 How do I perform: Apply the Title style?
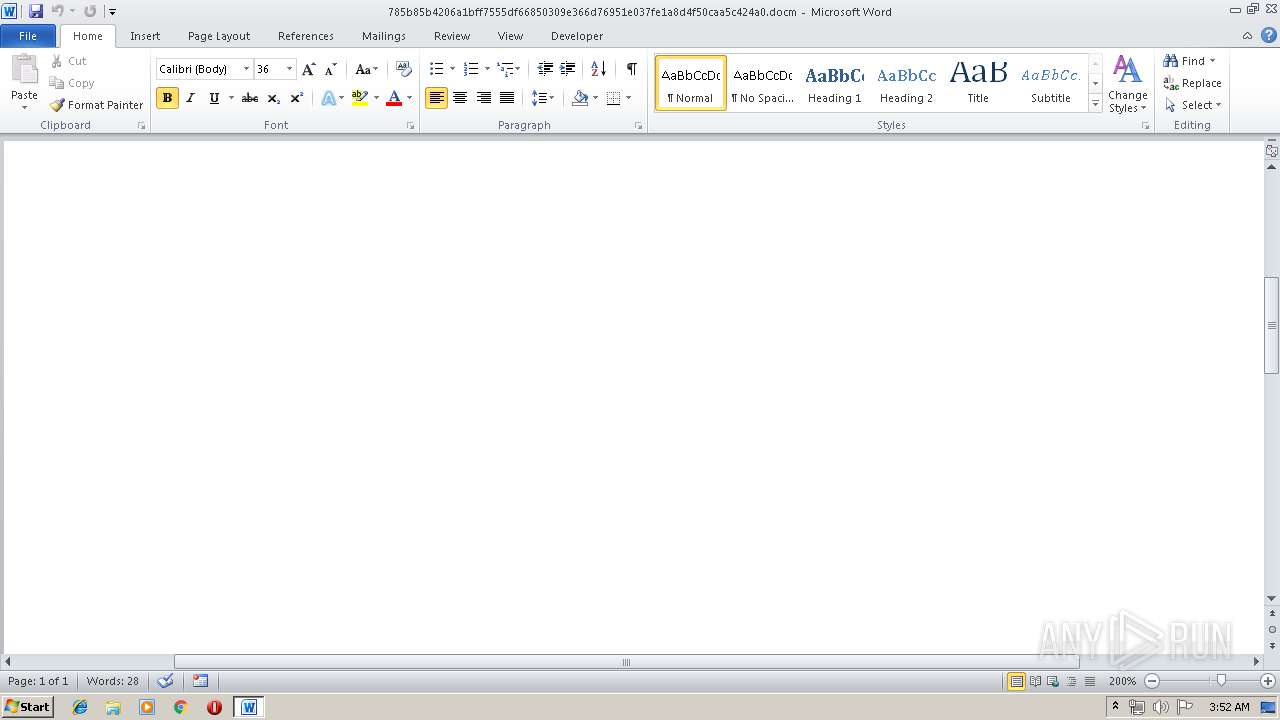[x=978, y=83]
